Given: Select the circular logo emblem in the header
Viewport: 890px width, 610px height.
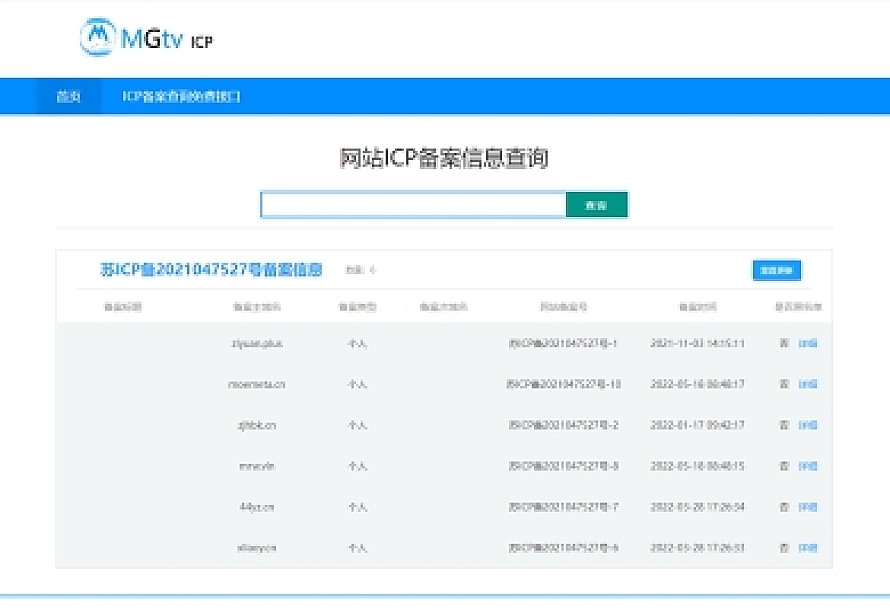Looking at the screenshot, I should (98, 37).
